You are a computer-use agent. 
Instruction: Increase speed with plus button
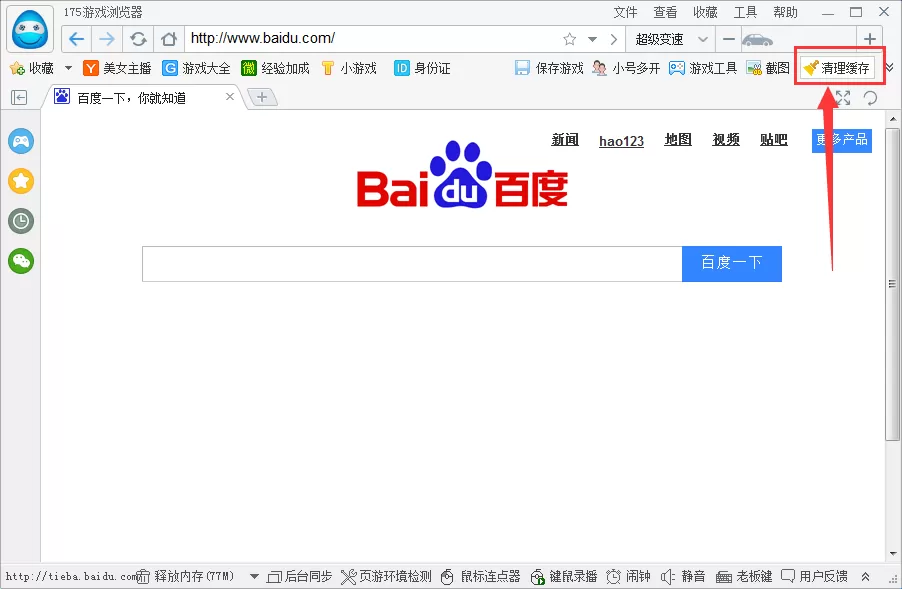(x=870, y=39)
